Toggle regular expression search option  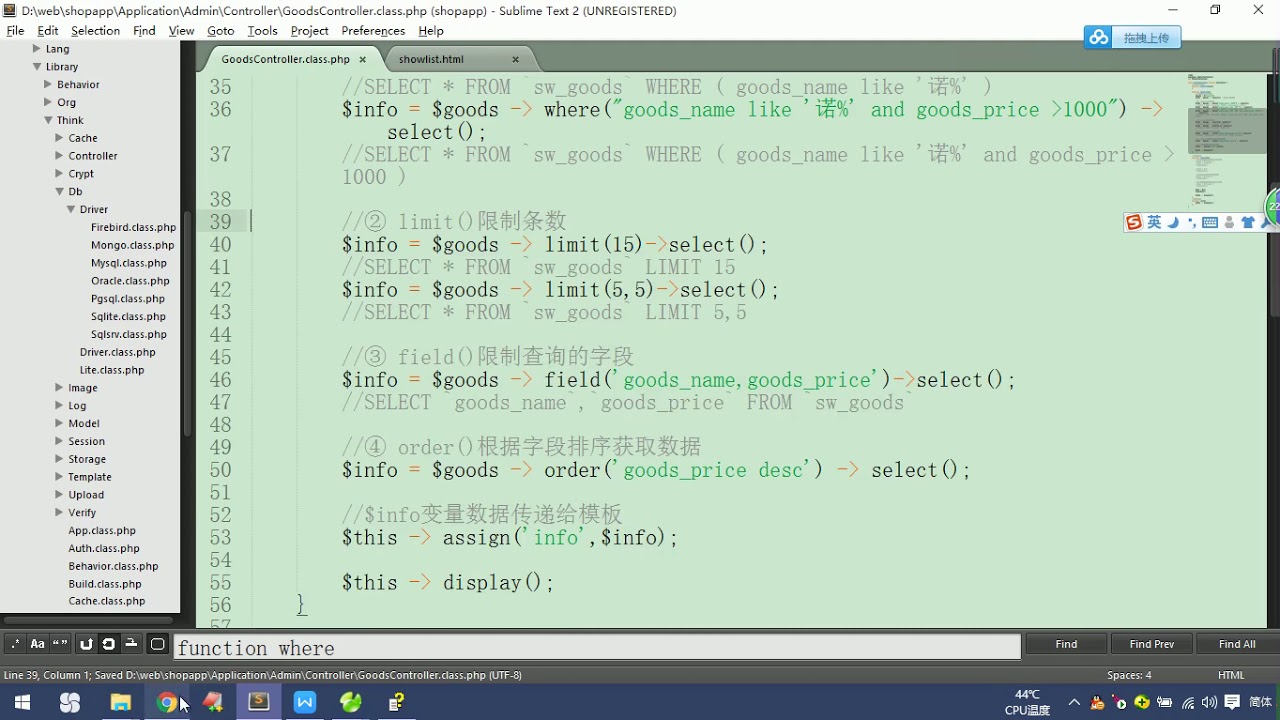pyautogui.click(x=15, y=644)
